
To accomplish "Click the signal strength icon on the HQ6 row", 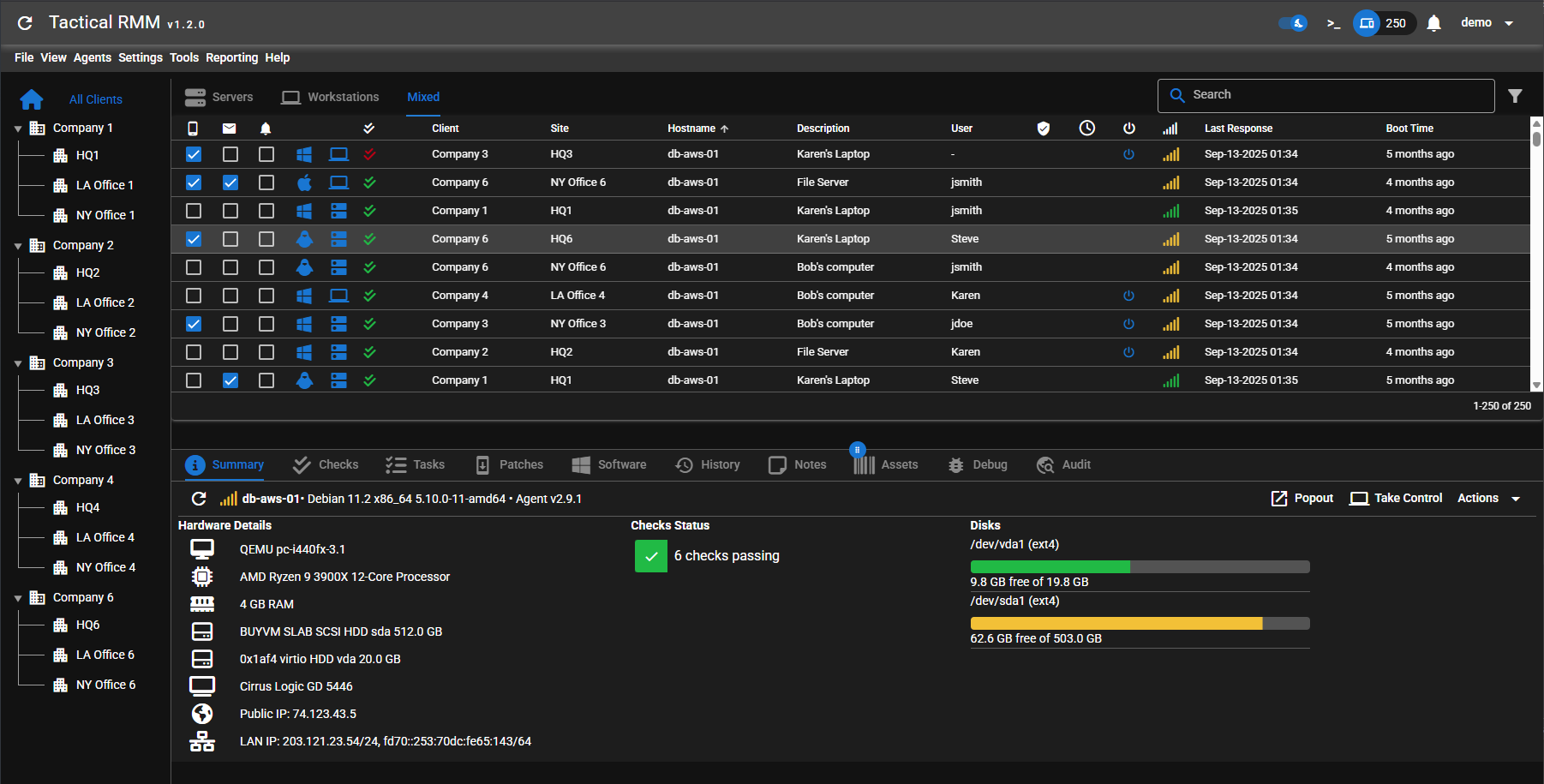I will (1171, 239).
